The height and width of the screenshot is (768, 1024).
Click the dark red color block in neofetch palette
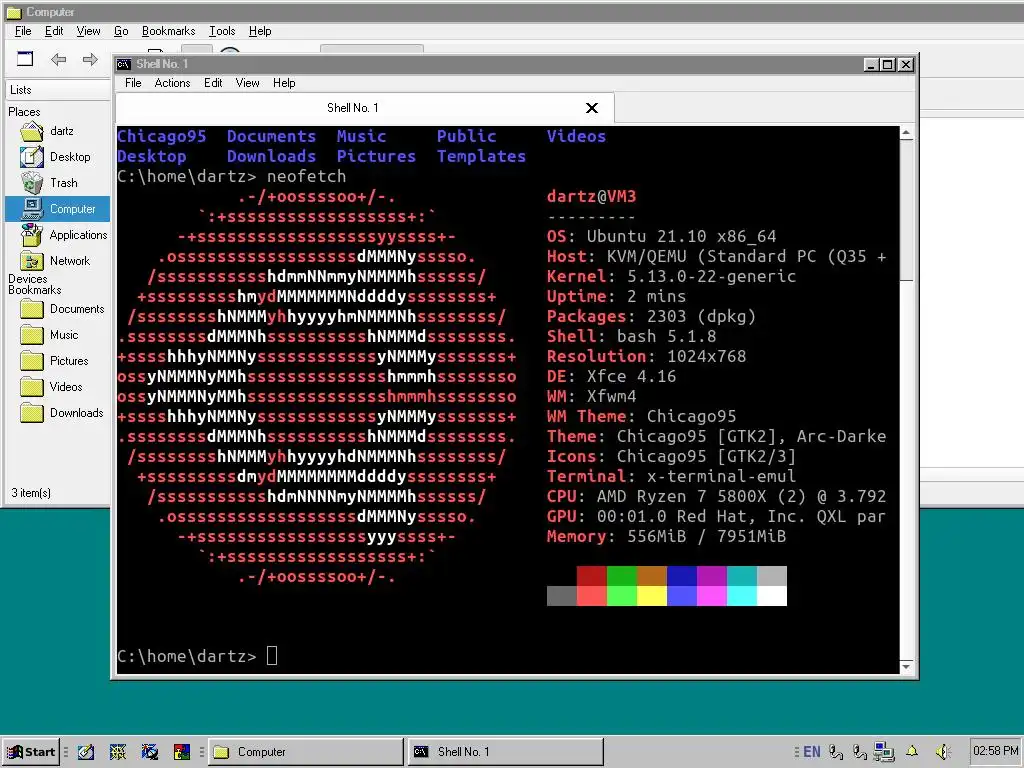click(x=592, y=575)
